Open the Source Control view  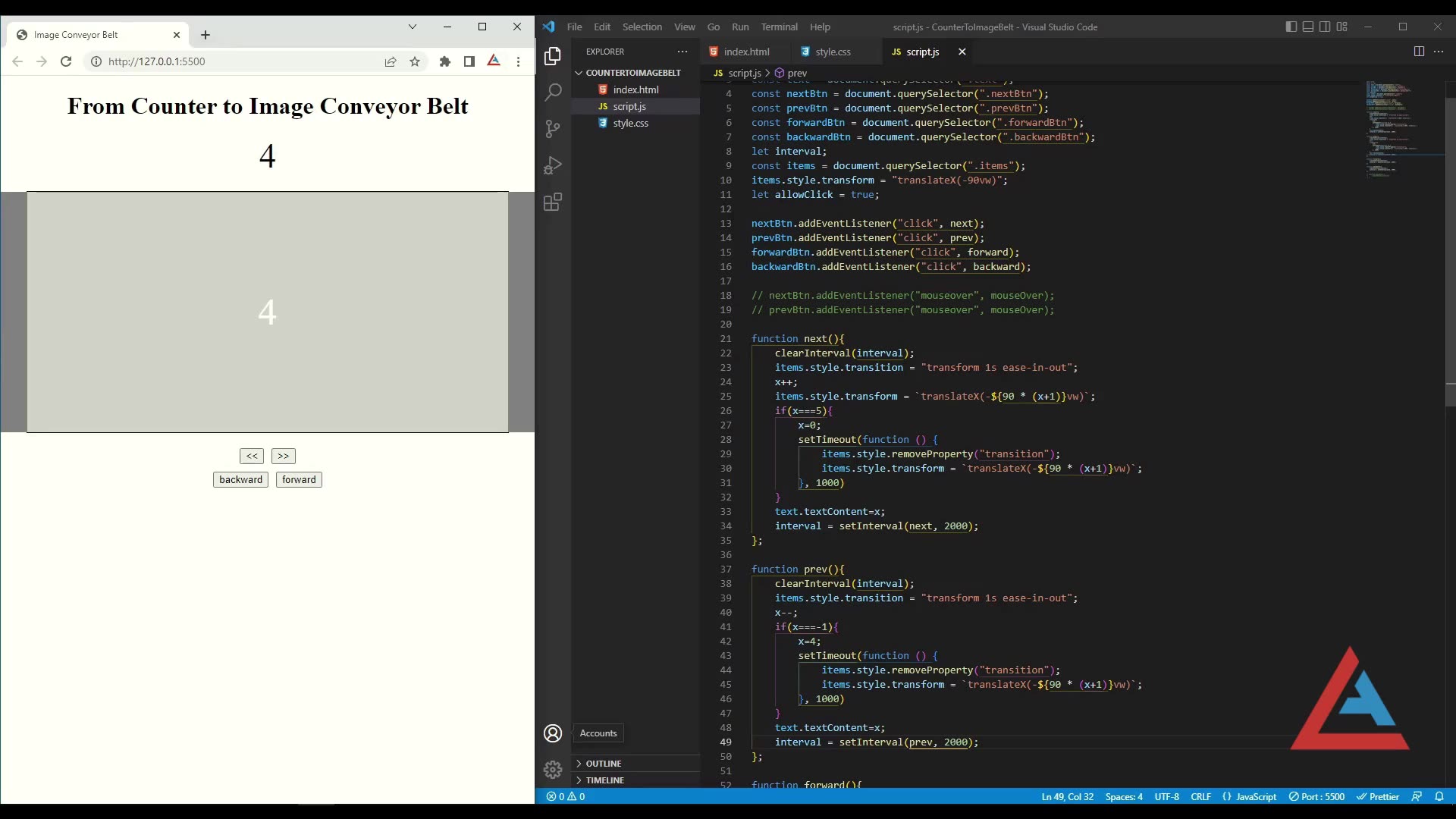click(553, 129)
